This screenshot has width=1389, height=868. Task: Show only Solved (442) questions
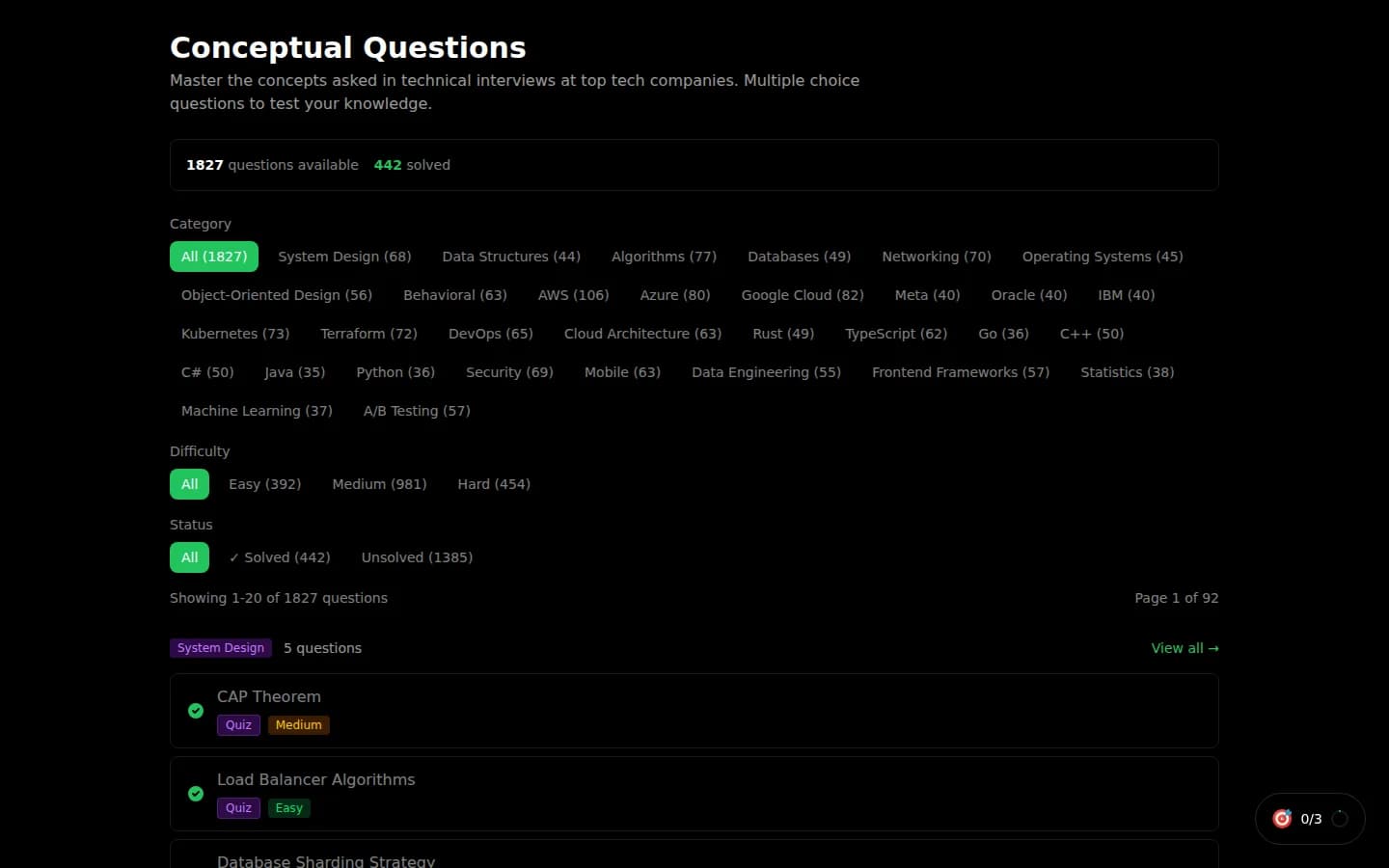tap(280, 557)
